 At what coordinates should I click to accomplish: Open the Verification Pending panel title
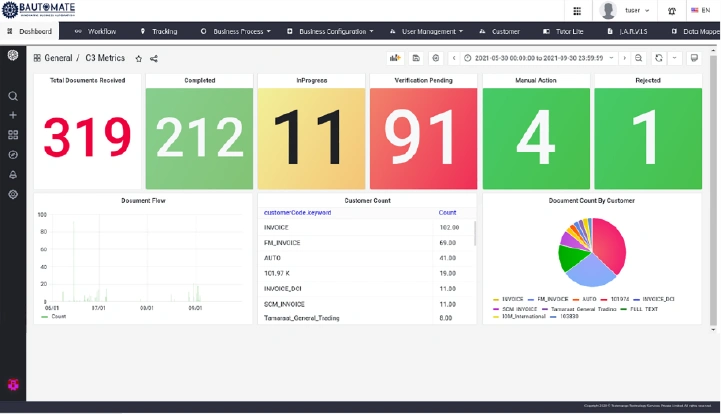pyautogui.click(x=423, y=80)
